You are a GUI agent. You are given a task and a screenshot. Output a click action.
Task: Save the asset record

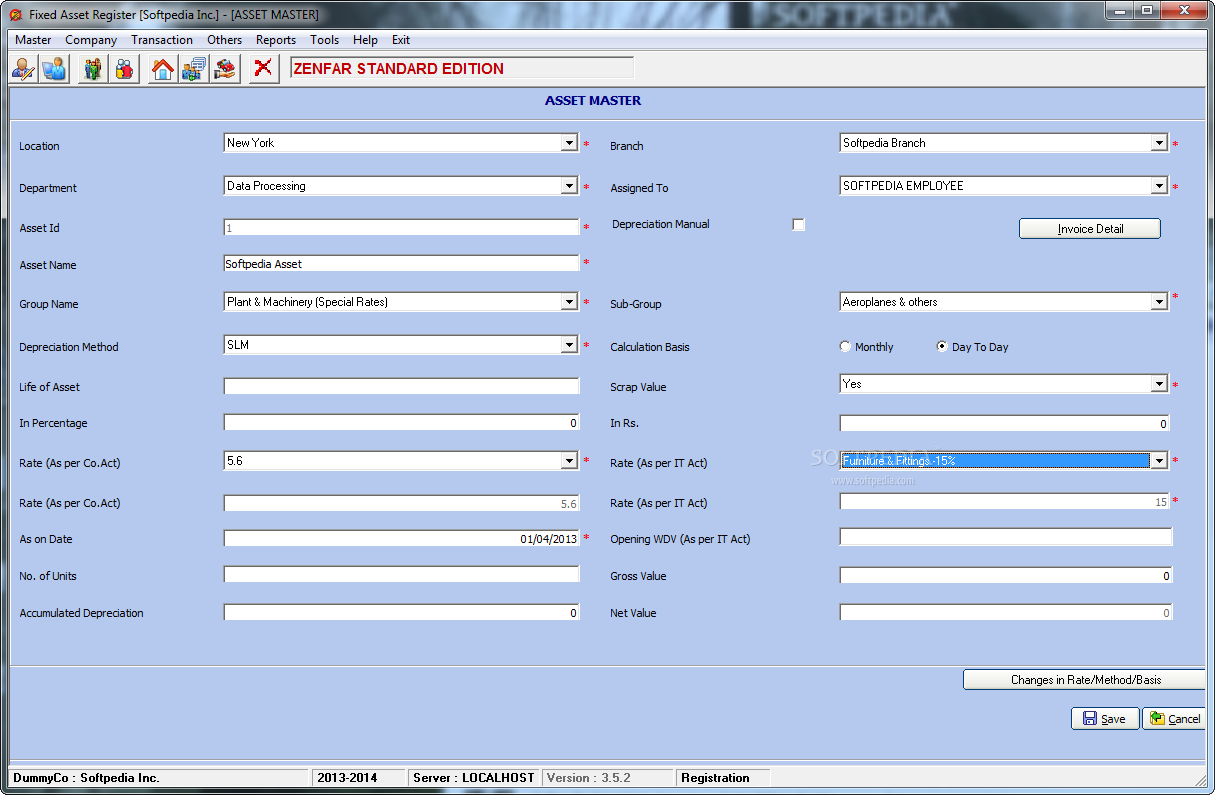(x=1105, y=719)
